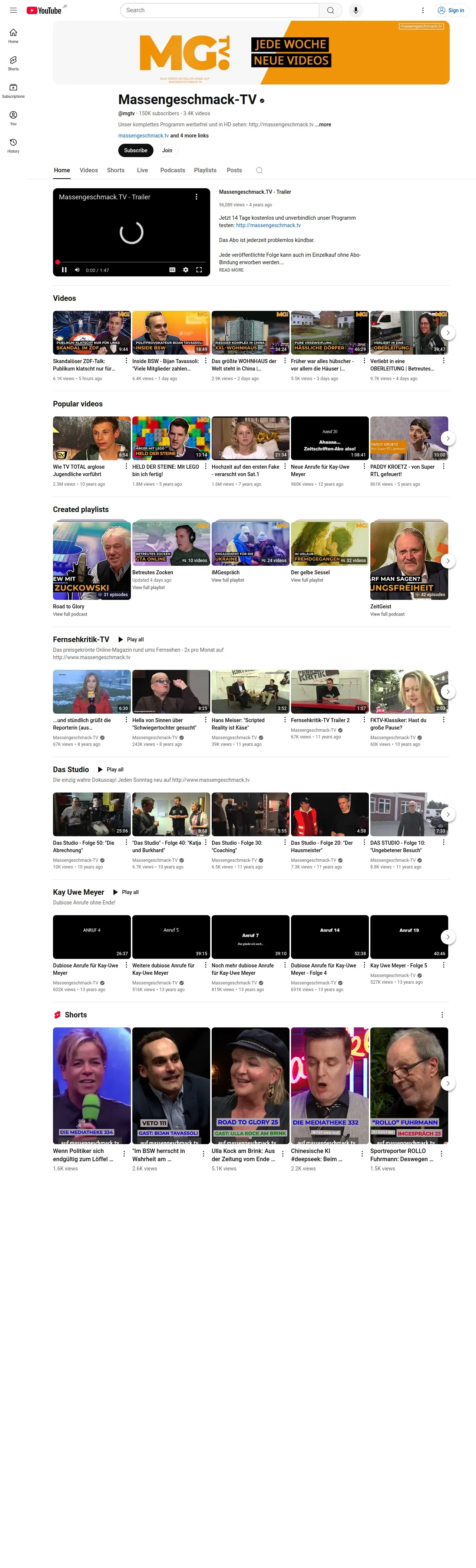
Task: Show next videos in Videos row
Action: (x=448, y=333)
